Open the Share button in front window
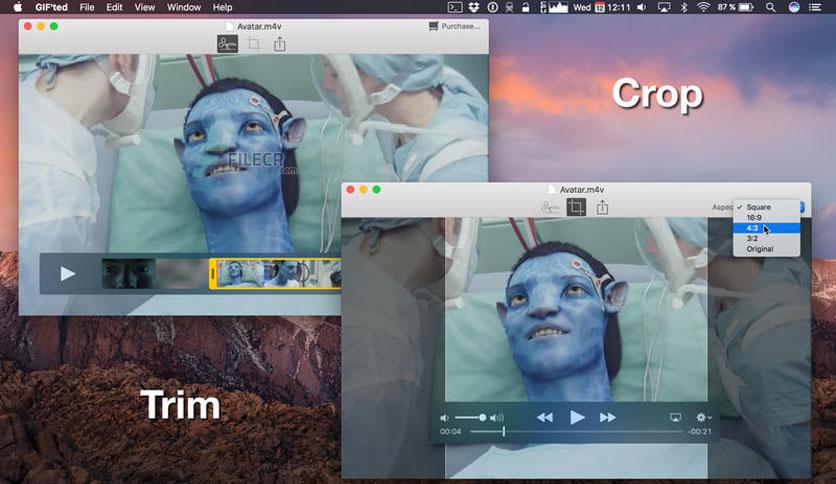The width and height of the screenshot is (836, 484). pos(602,207)
